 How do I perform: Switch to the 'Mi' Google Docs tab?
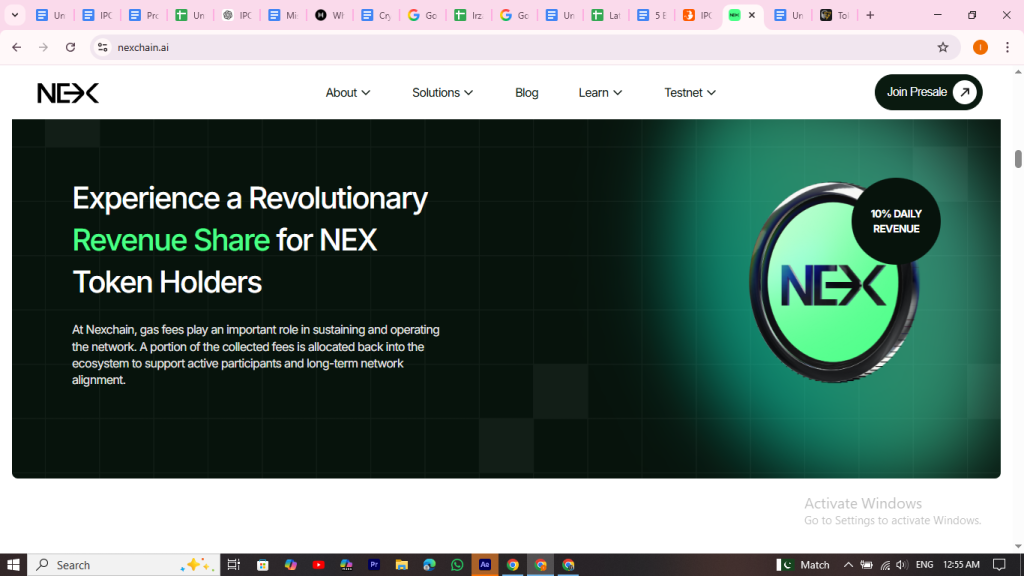(283, 15)
